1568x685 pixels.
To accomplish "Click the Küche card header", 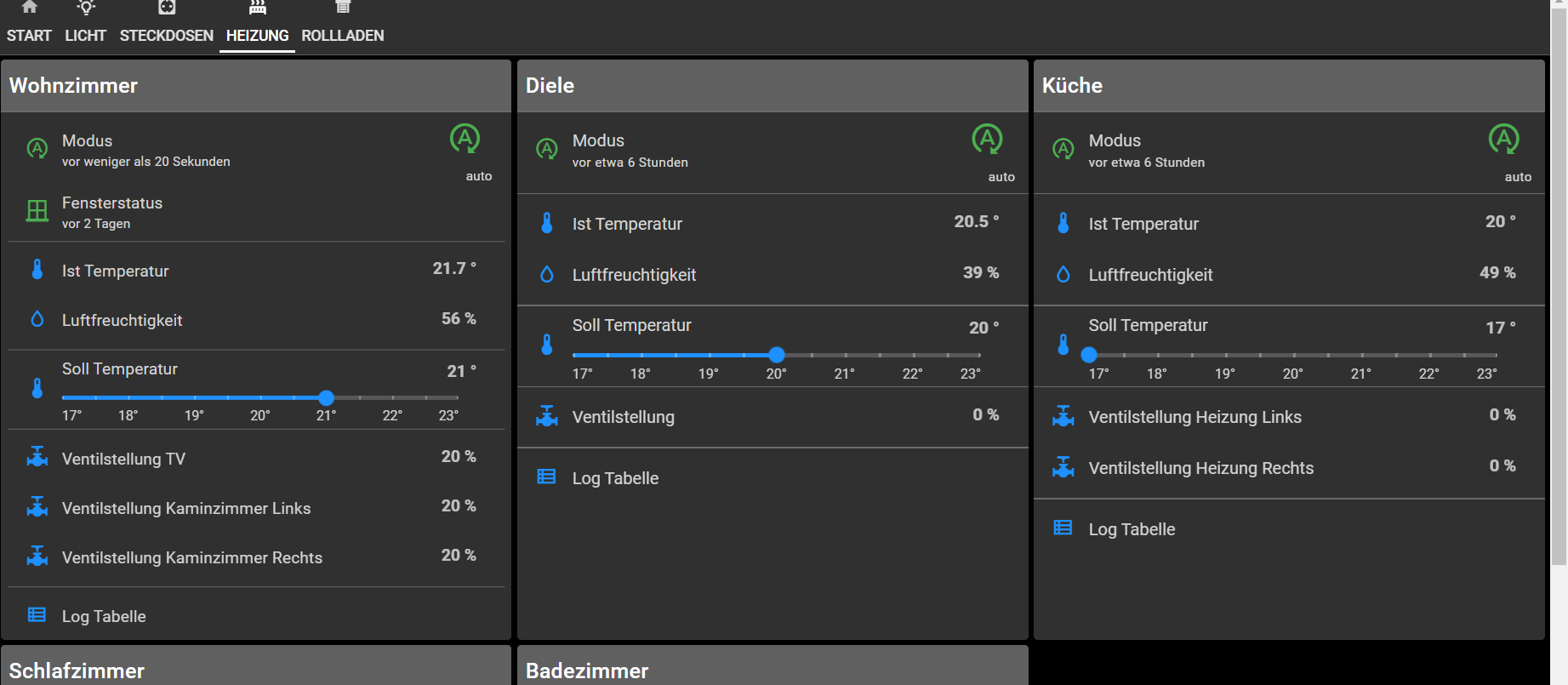I will [x=1289, y=85].
